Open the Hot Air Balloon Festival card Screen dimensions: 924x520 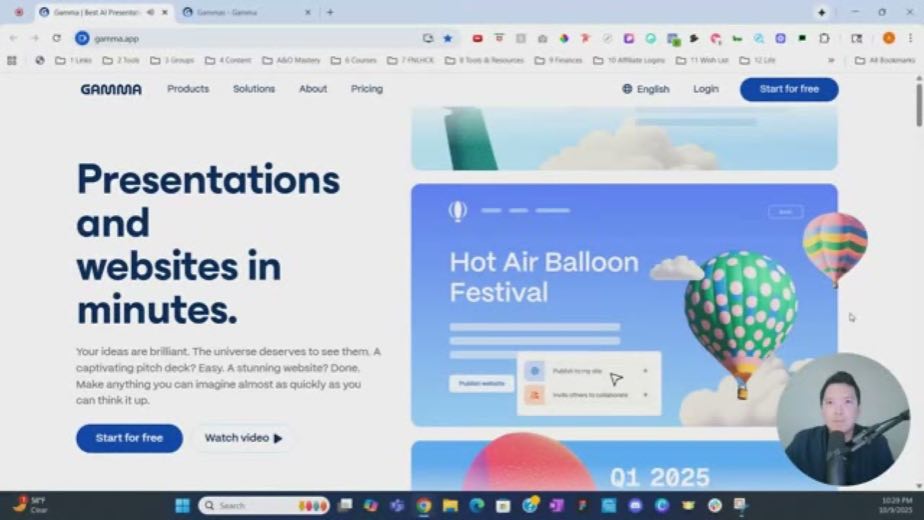[624, 305]
